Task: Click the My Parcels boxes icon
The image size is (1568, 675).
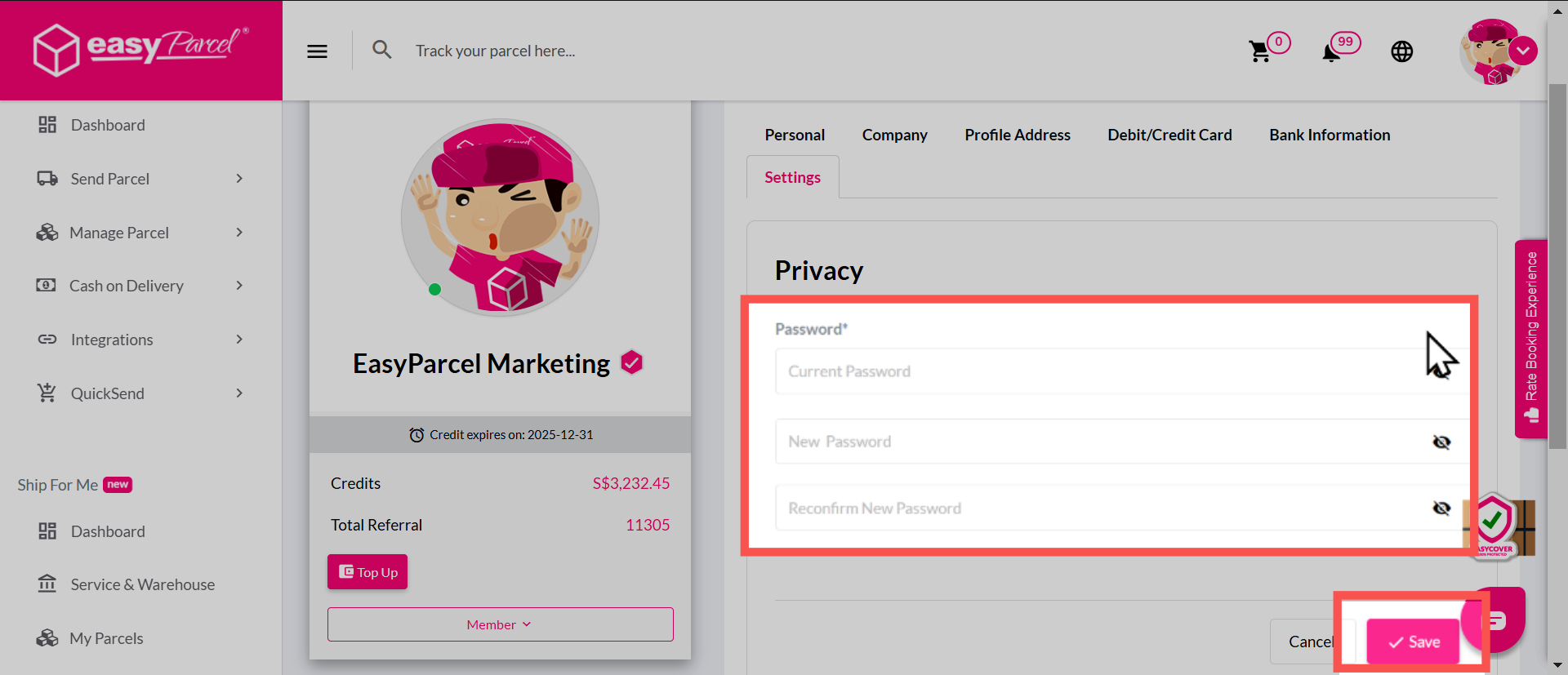Action: click(x=47, y=638)
